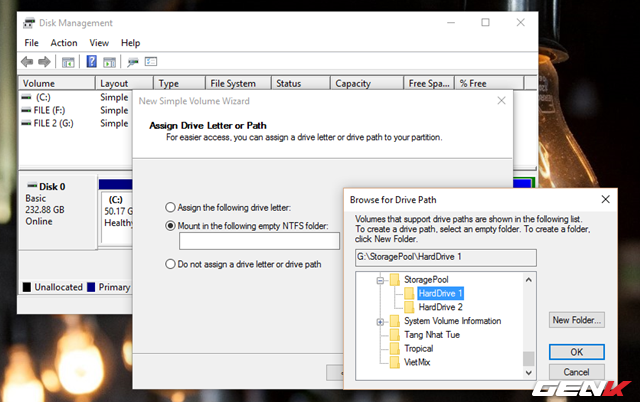Collapse the StoragePool folder tree node
Screen dimensions: 640x402
tap(380, 280)
